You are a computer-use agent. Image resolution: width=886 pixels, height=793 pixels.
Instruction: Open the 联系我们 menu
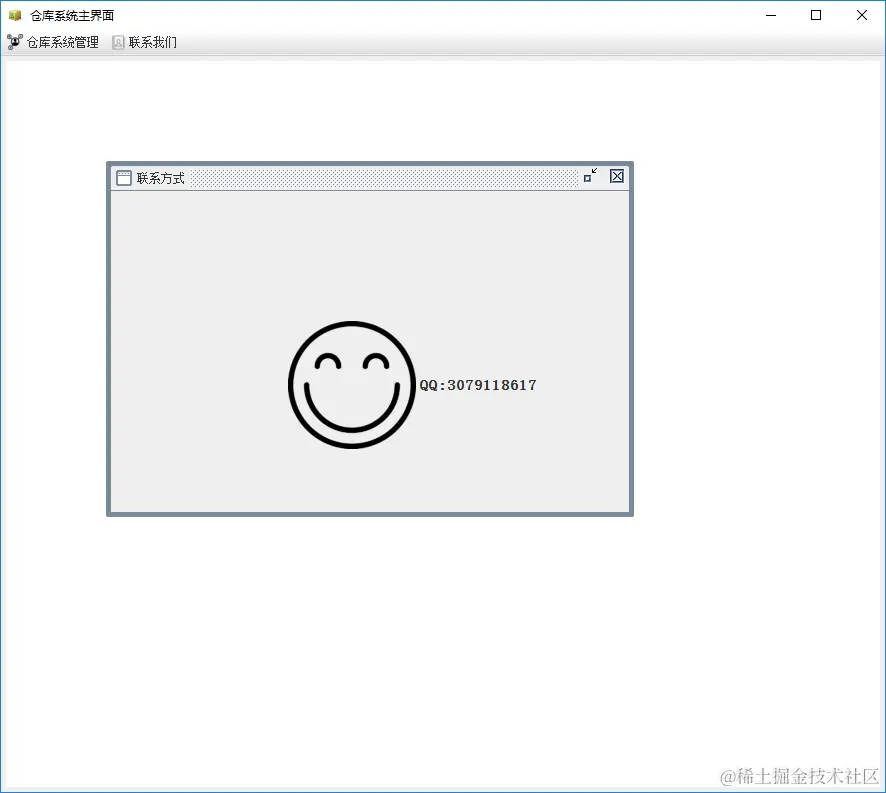pos(145,42)
